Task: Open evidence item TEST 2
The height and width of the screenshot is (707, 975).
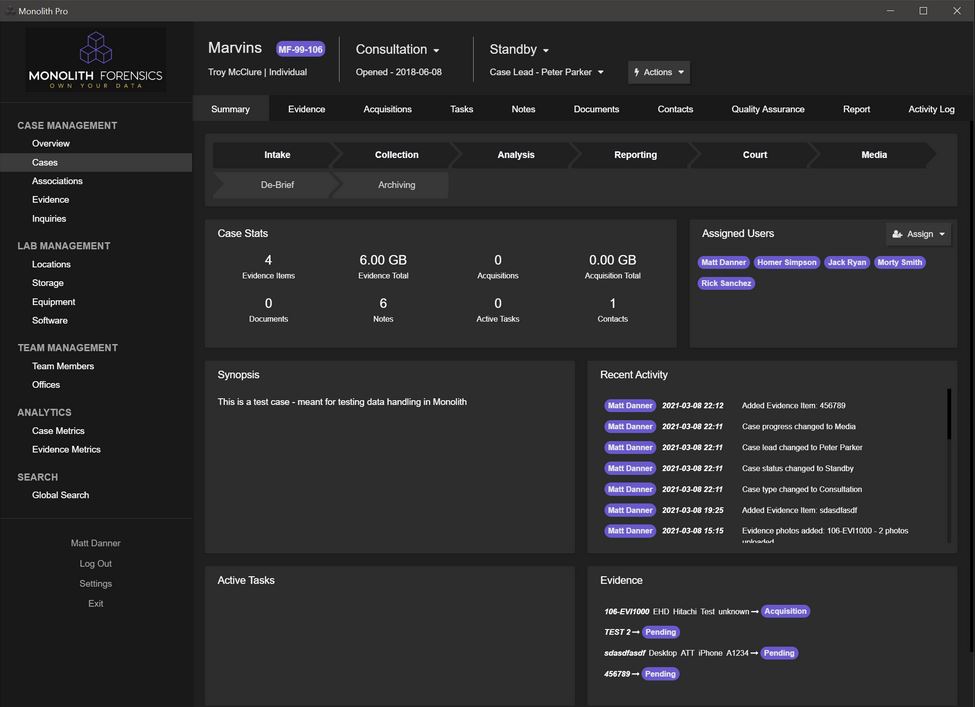Action: 617,632
